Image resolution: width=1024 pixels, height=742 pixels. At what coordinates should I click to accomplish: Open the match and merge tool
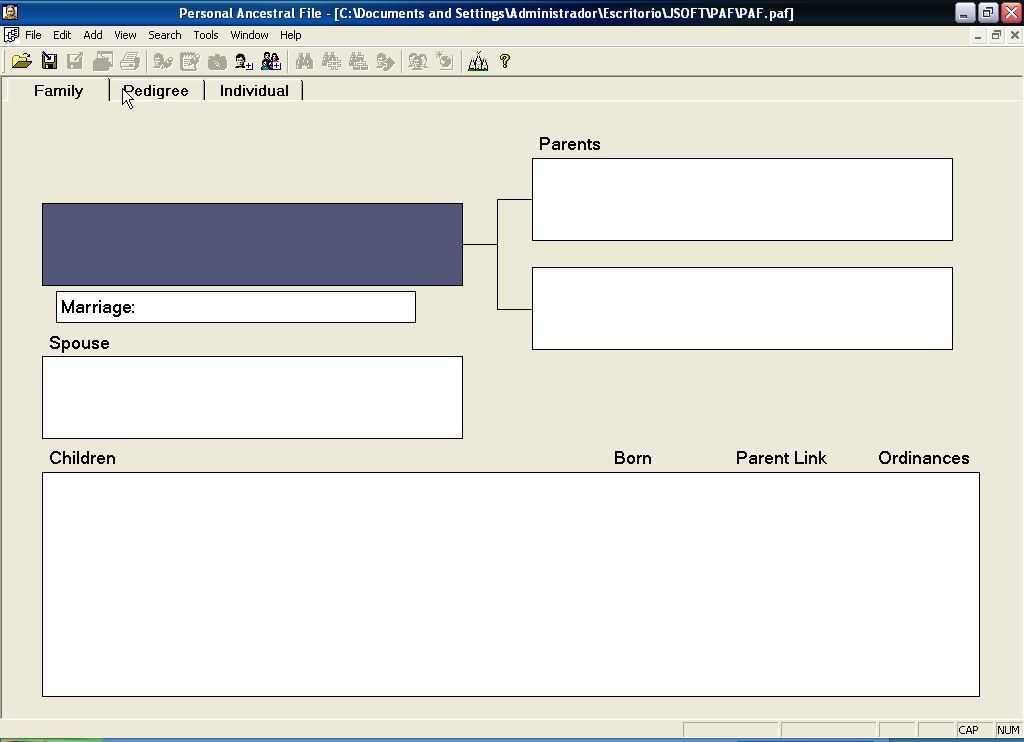(417, 61)
